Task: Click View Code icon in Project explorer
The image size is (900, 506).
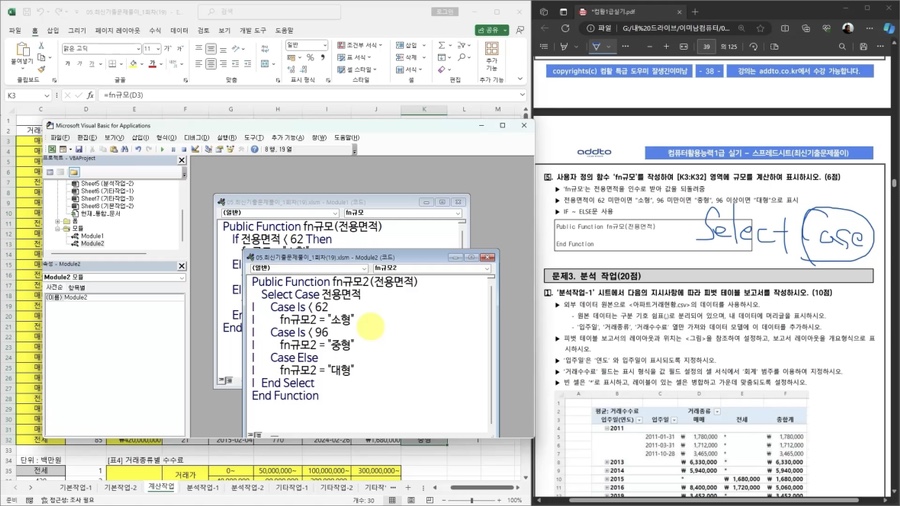Action: tap(50, 172)
